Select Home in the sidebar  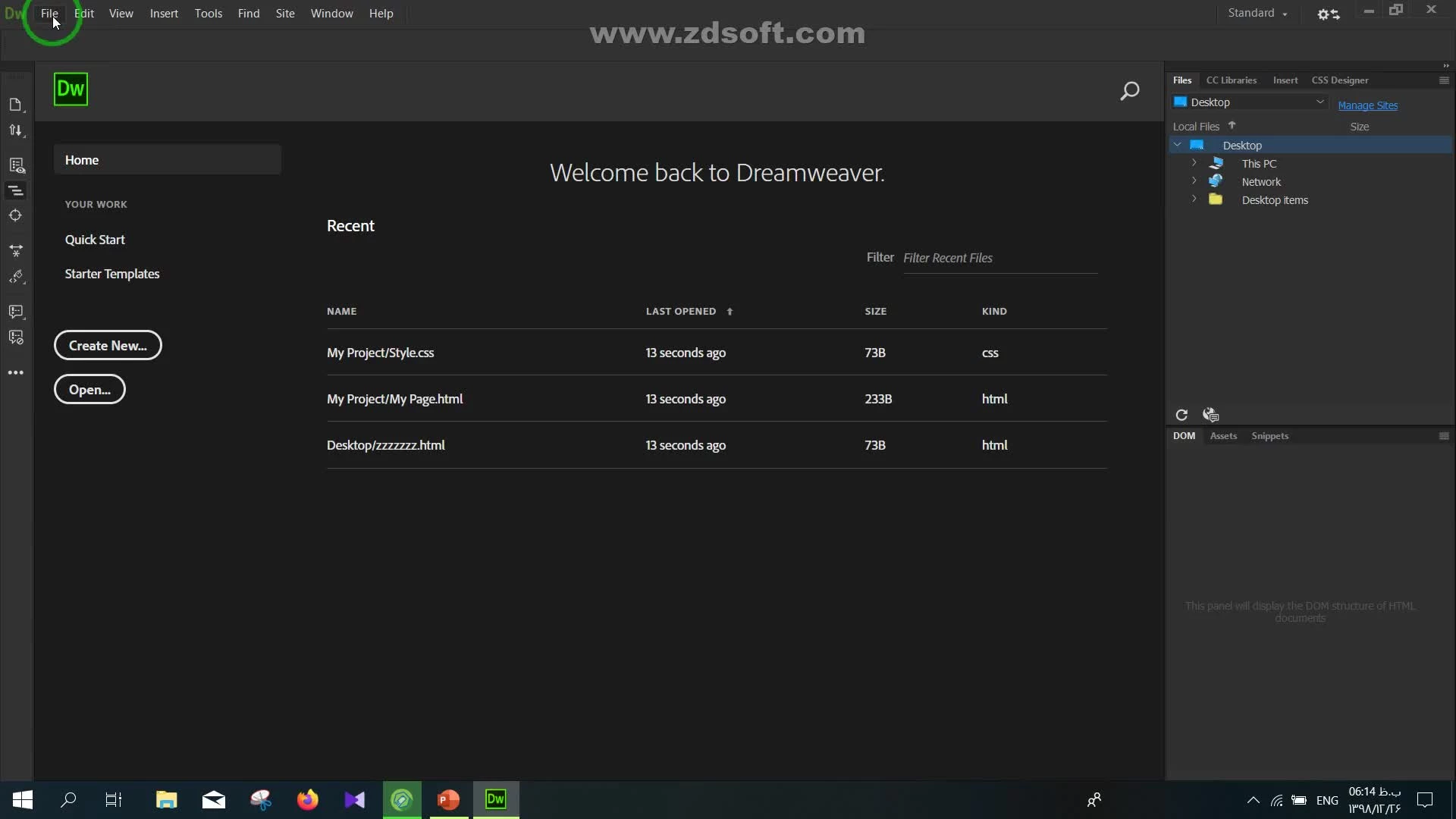tap(167, 160)
